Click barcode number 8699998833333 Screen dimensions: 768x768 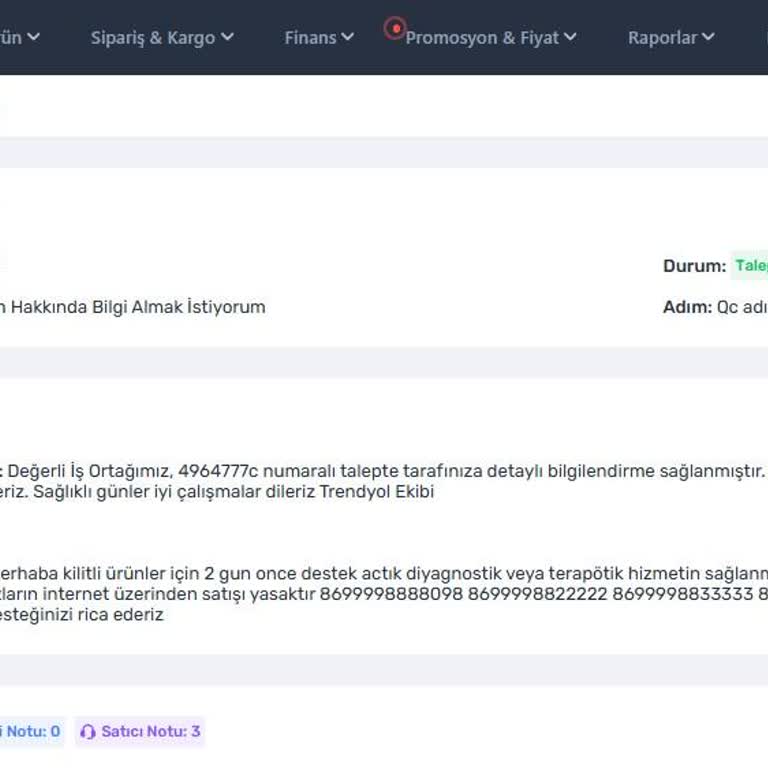tap(683, 594)
